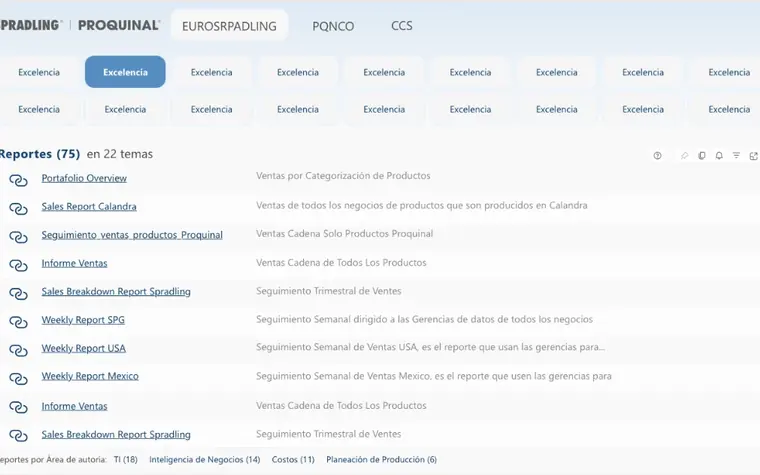Open the Portafolio Overview report link
Screen dimensions: 760x475
point(84,178)
